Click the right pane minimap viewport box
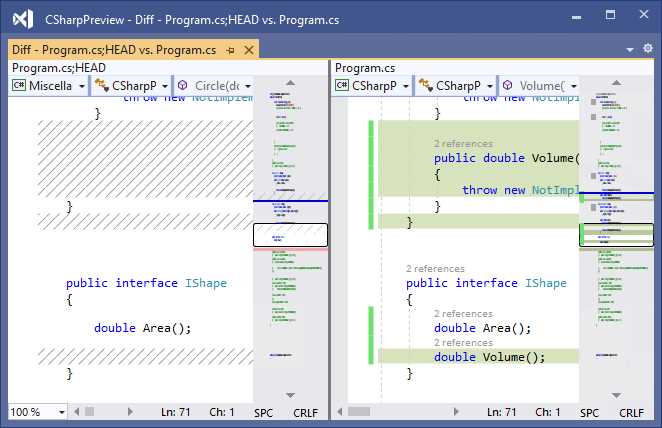The height and width of the screenshot is (428, 662). [616, 235]
